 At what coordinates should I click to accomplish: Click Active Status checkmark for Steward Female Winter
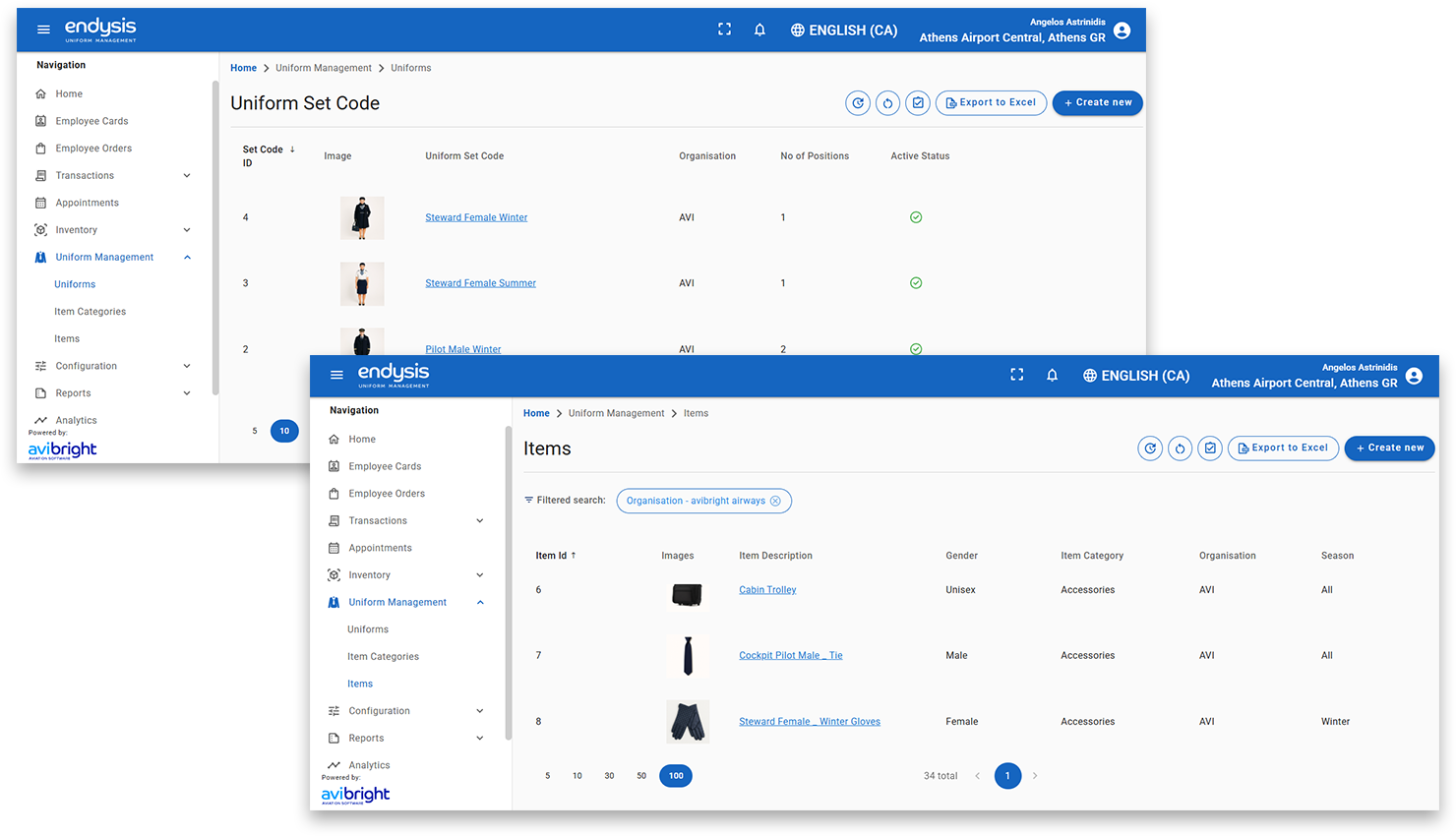916,217
